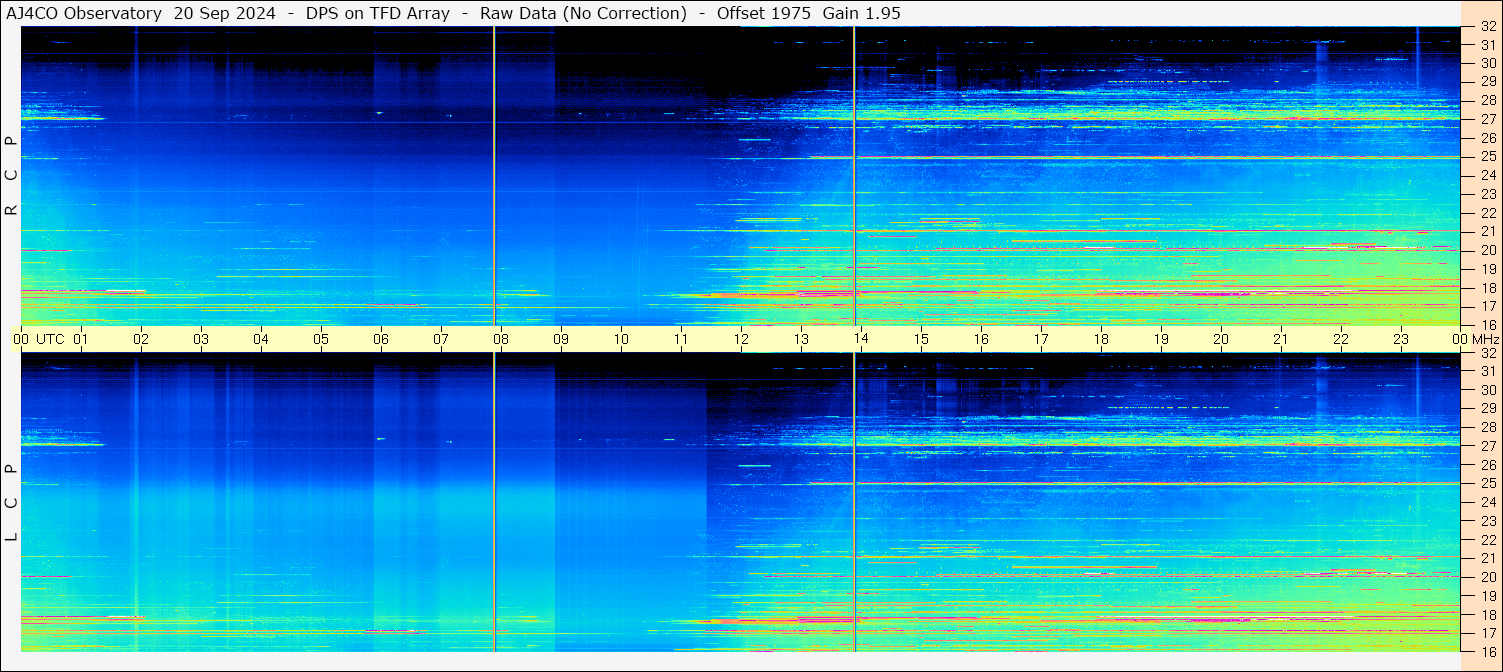Click the 25 MHz label in LCP frequency scale

(1488, 483)
